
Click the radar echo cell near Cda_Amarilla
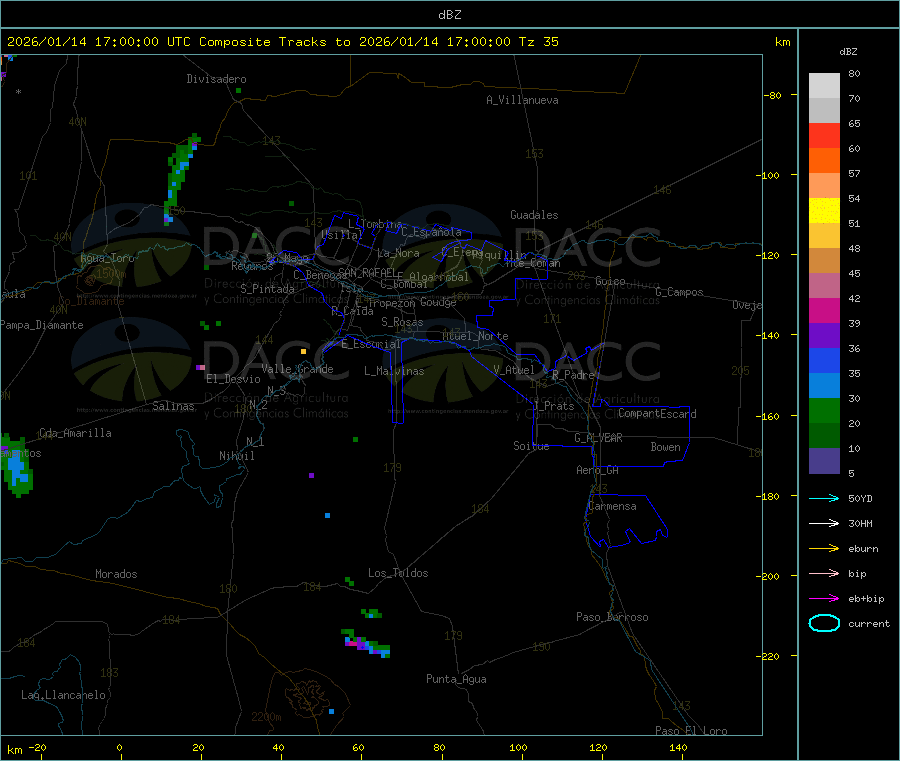16,466
